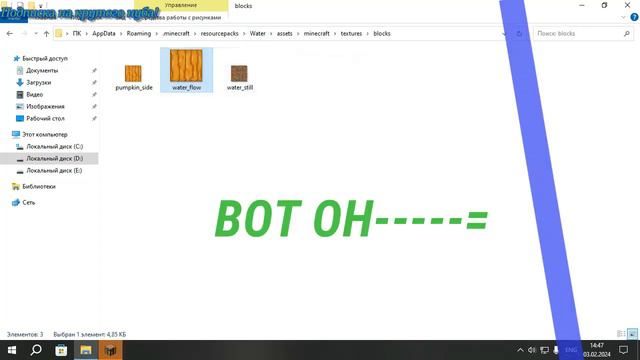
Task: Switch to details view icon in status bar
Action: (x=621, y=334)
